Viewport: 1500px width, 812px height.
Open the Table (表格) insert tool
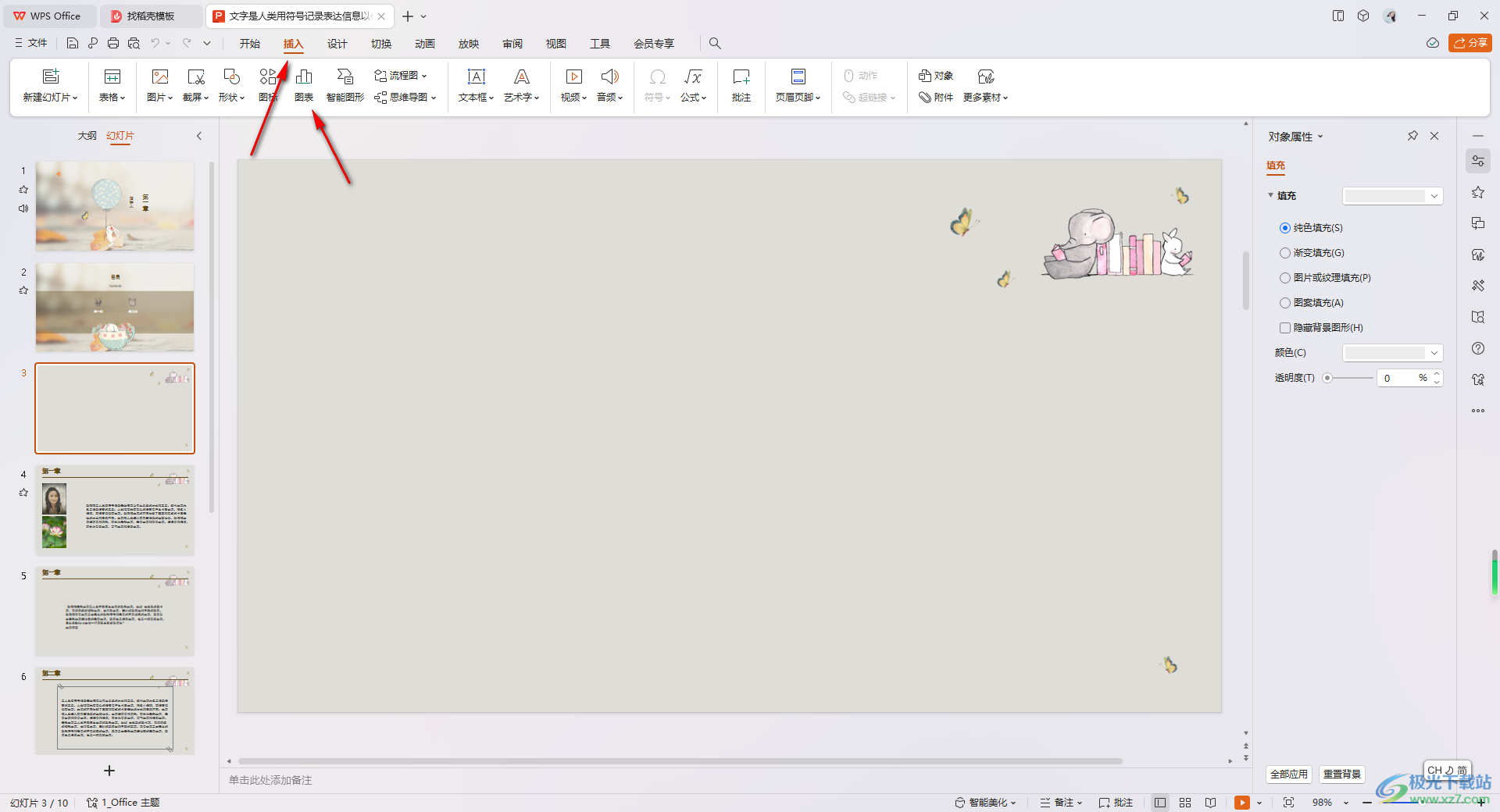point(112,85)
